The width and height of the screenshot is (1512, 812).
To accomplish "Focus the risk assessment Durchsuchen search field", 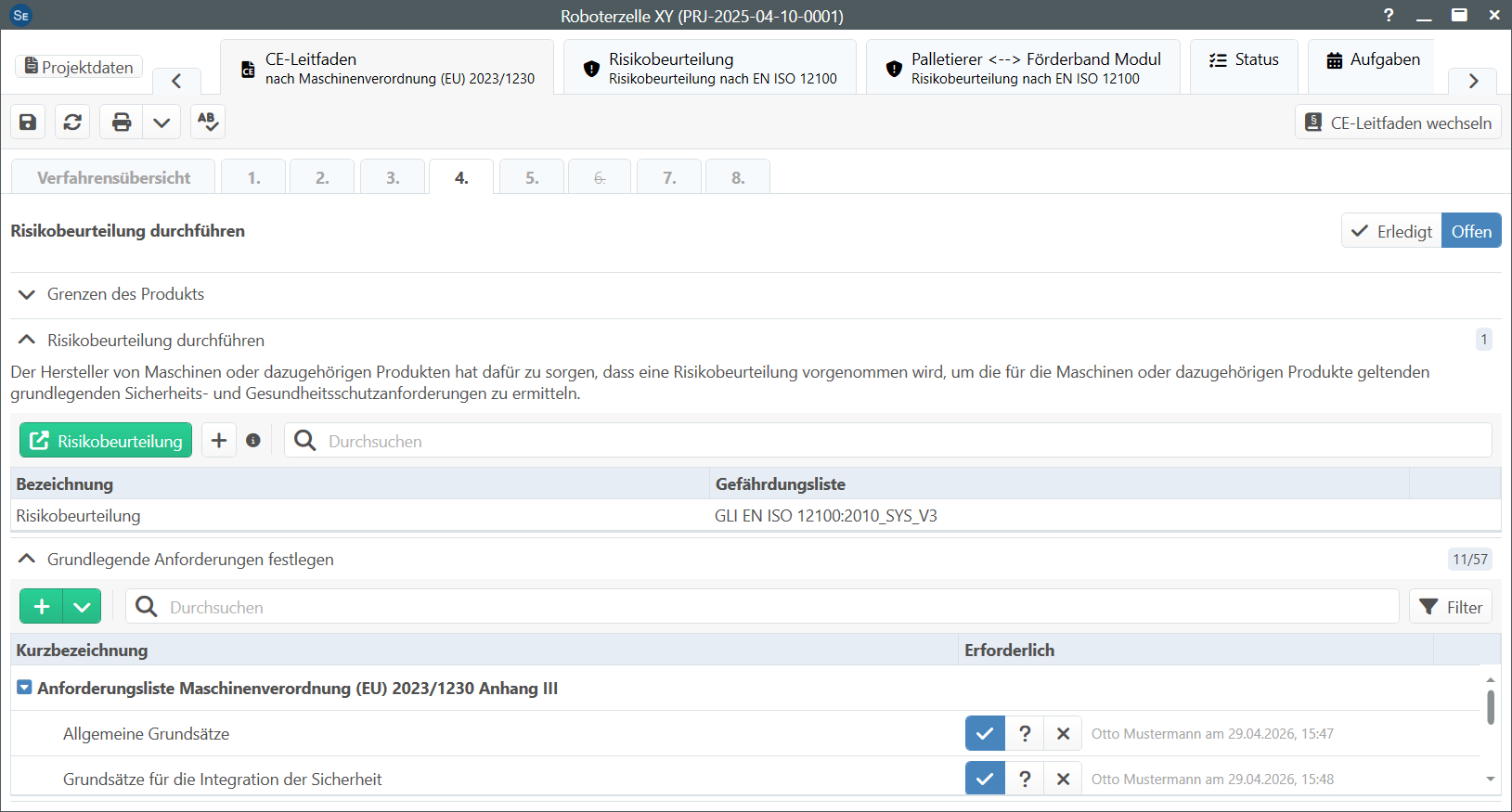I will tap(887, 441).
